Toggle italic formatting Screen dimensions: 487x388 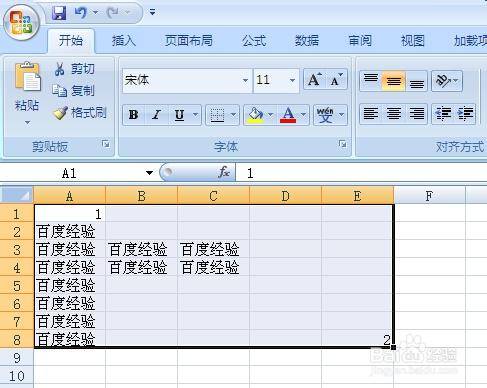(x=156, y=115)
